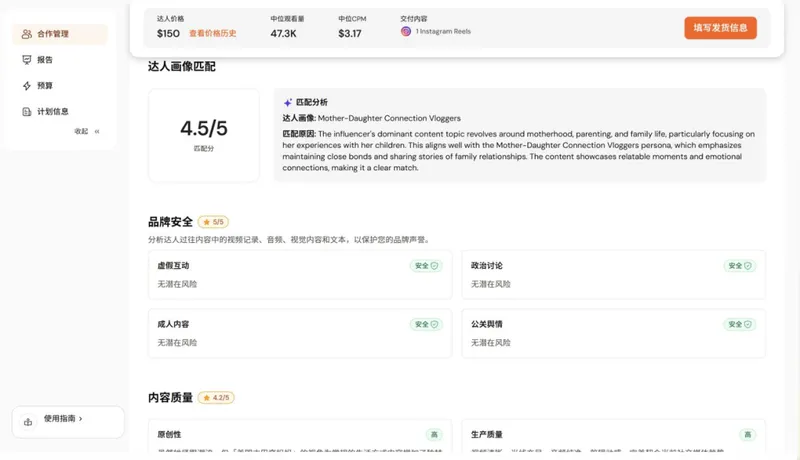Open 合作管理 people icon in sidebar

click(x=27, y=34)
